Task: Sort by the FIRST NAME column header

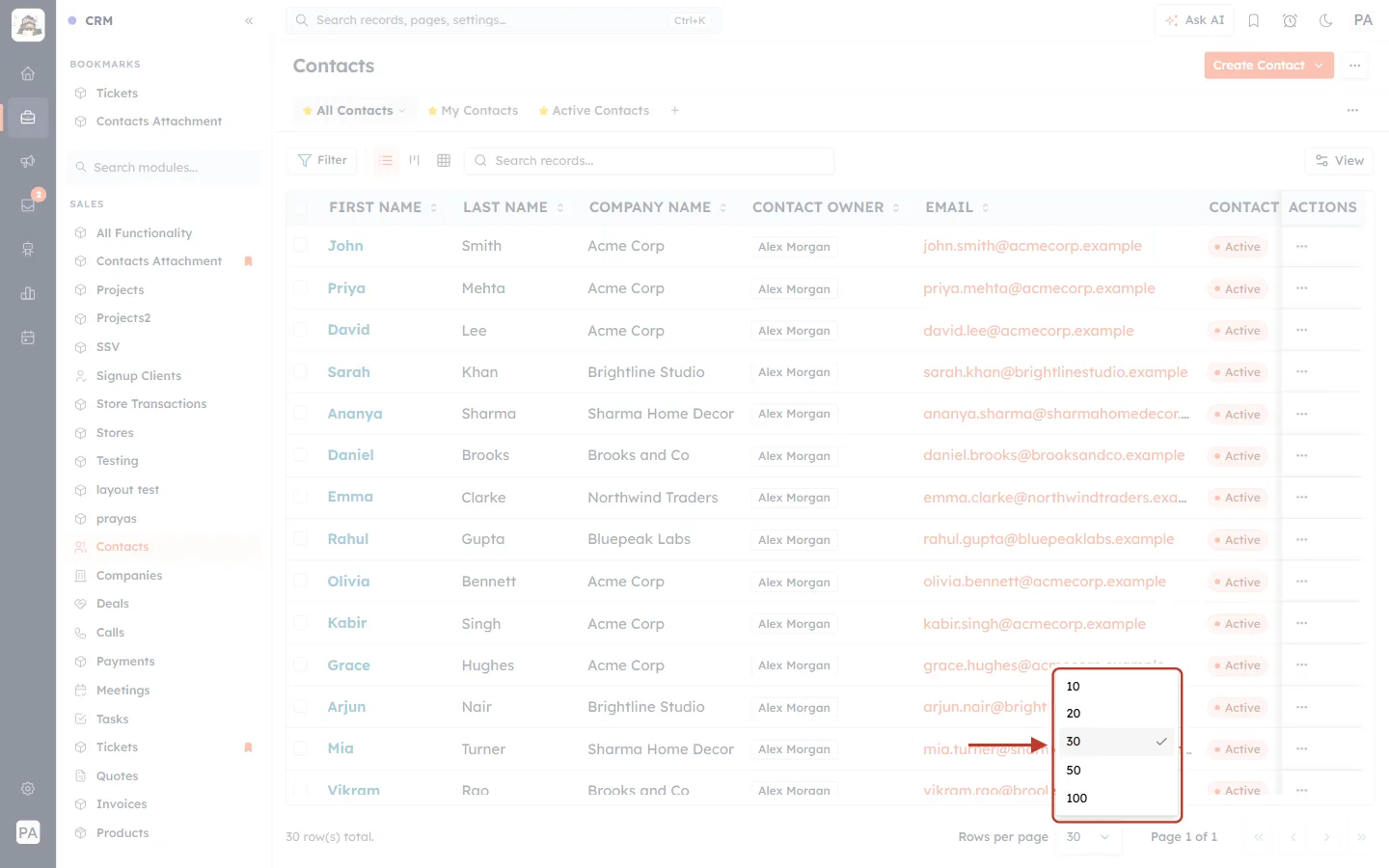Action: coord(383,207)
